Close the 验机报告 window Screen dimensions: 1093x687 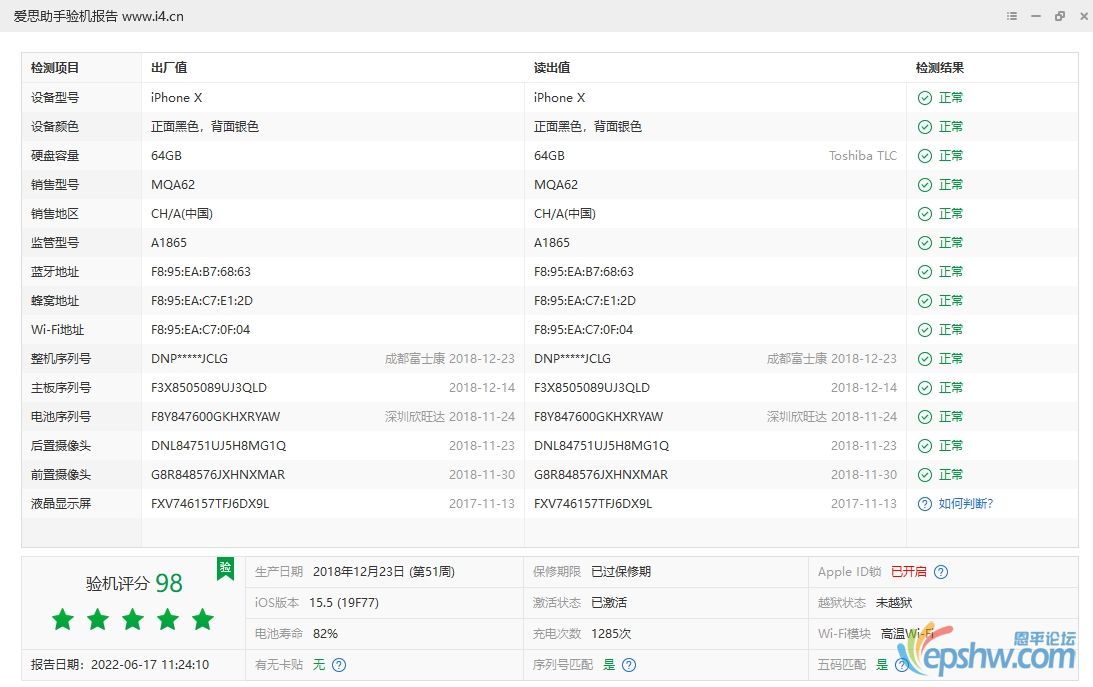coord(1084,16)
